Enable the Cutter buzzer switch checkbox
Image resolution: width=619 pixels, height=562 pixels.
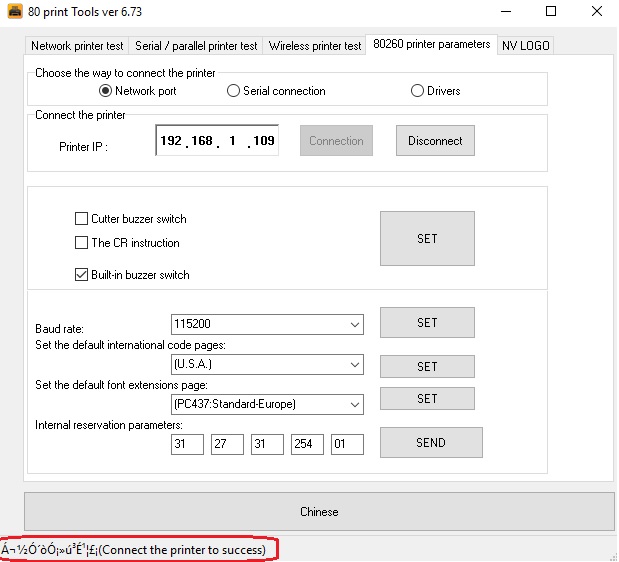pyautogui.click(x=82, y=219)
